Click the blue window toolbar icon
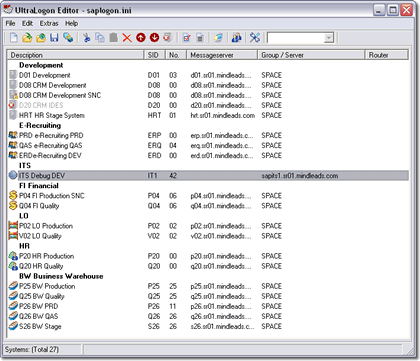 pyautogui.click(x=218, y=38)
